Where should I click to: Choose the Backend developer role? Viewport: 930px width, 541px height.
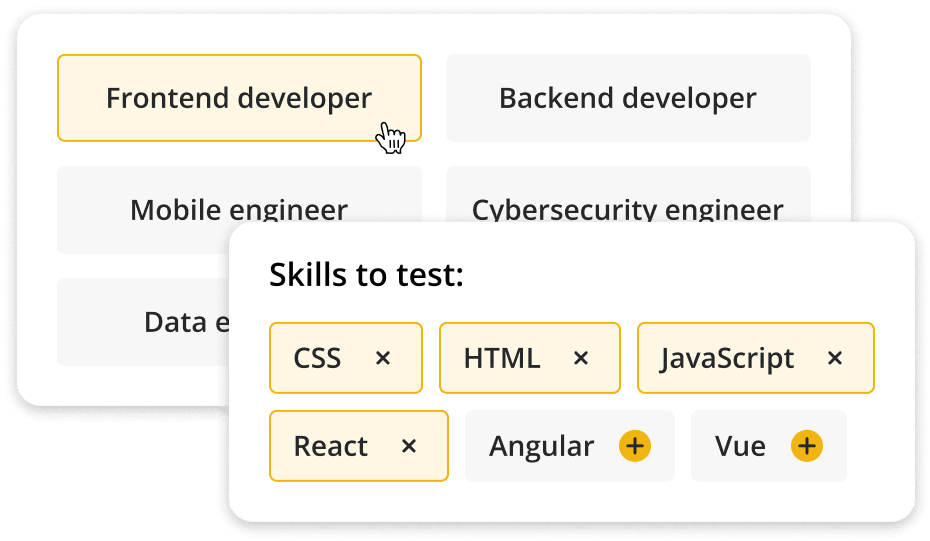tap(628, 98)
